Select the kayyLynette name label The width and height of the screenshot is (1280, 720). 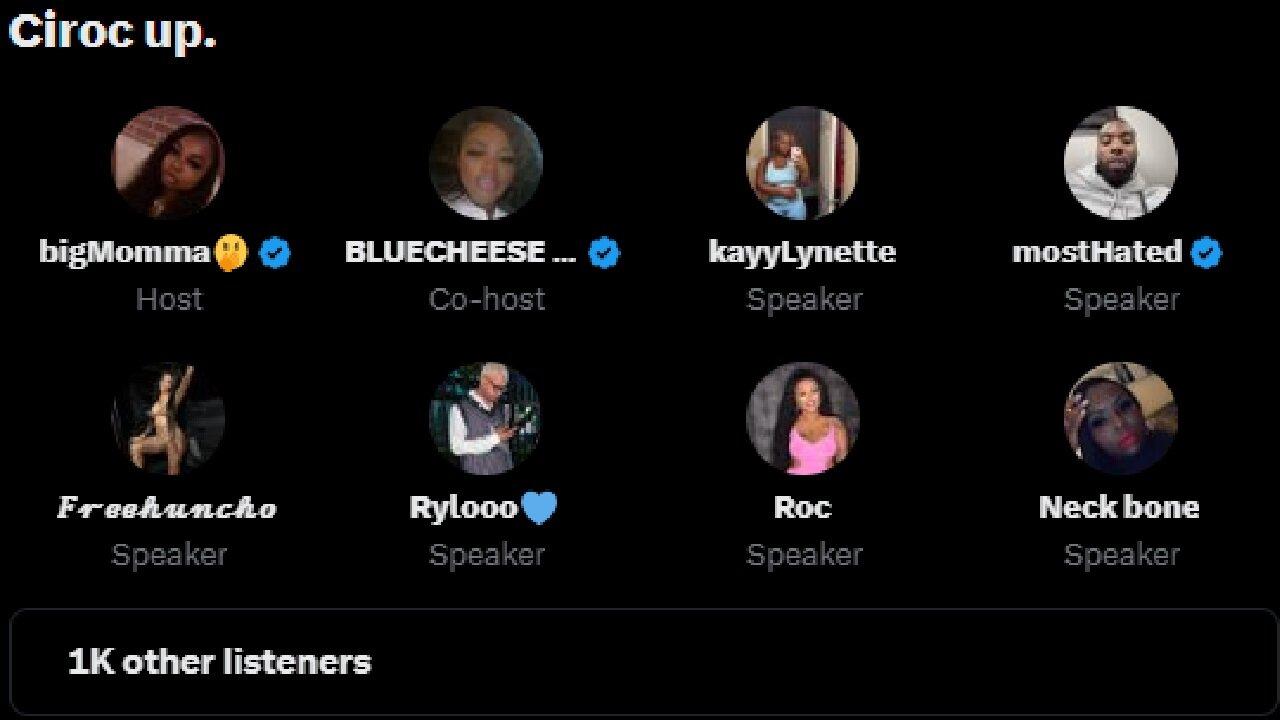[x=802, y=252]
